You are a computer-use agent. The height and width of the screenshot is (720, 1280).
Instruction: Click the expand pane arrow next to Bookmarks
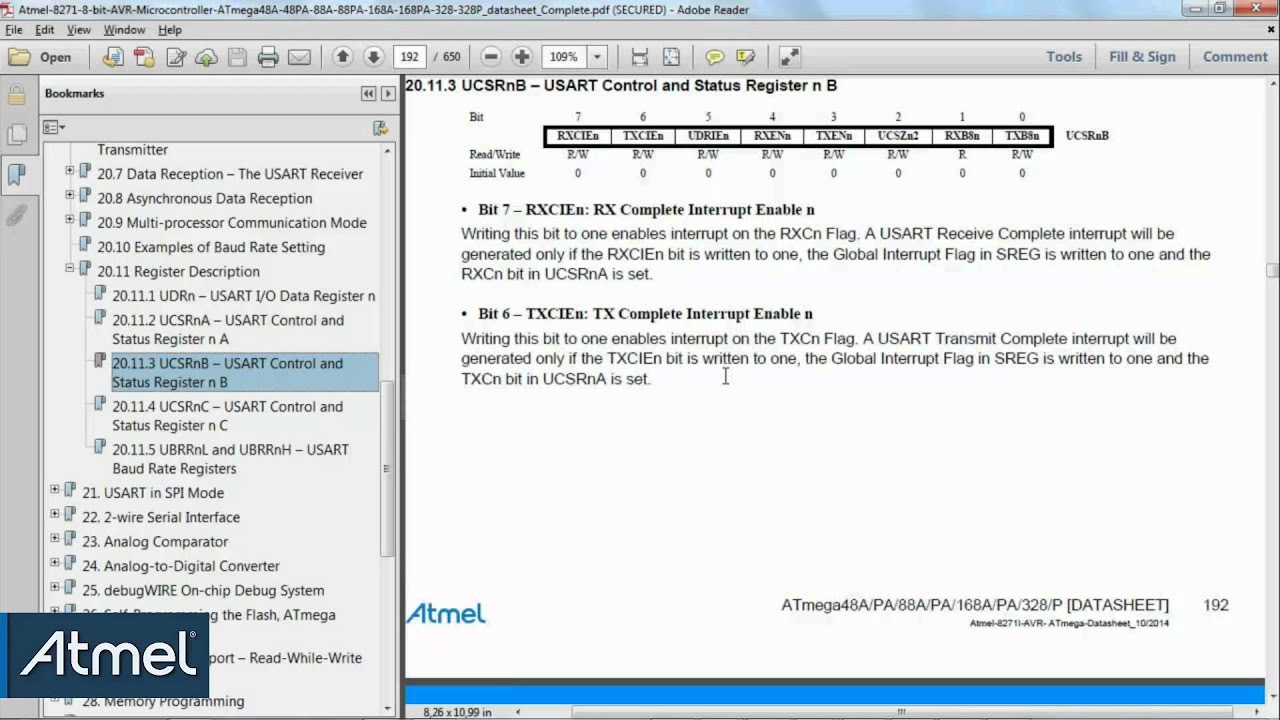click(386, 93)
